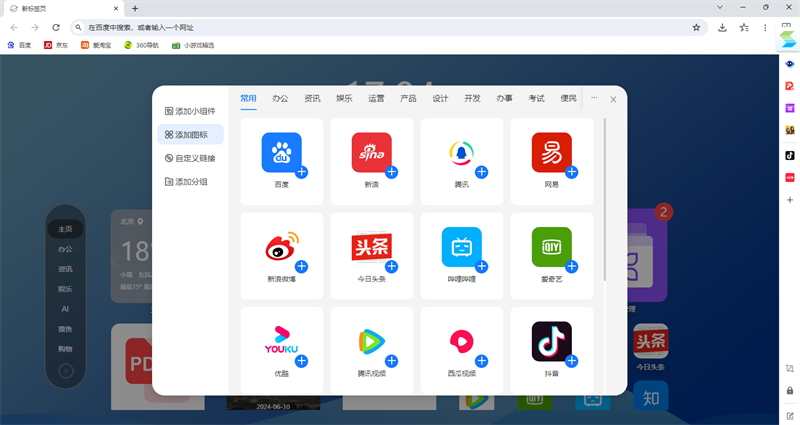Open downloads from the browser toolbar

(x=722, y=28)
